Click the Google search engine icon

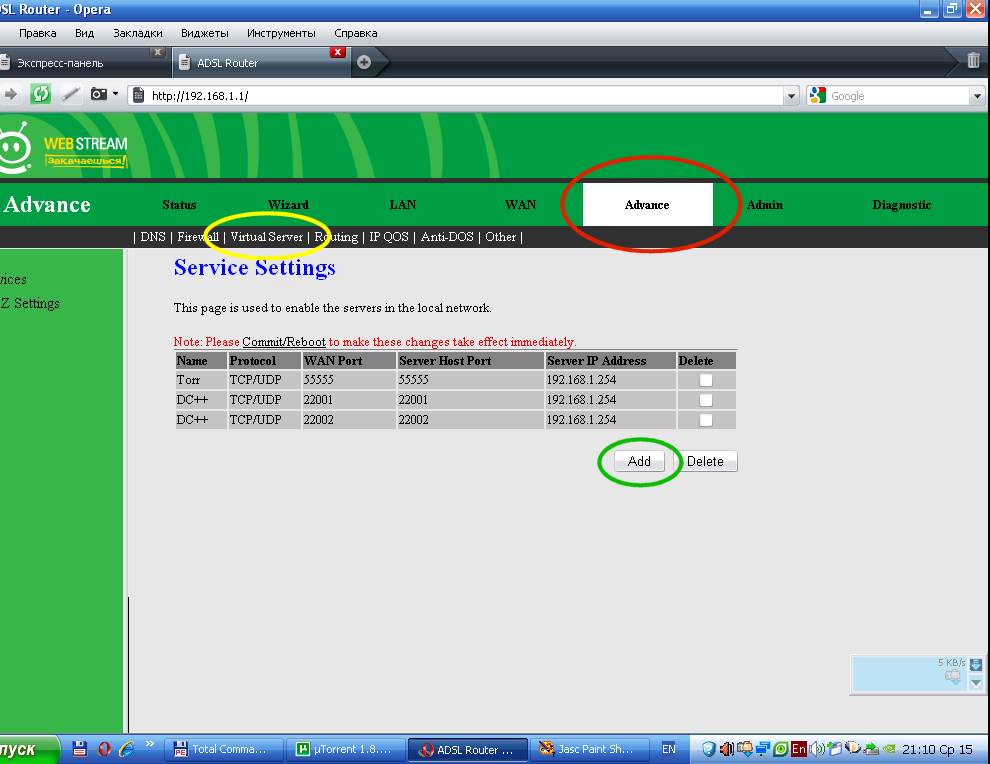click(x=818, y=95)
